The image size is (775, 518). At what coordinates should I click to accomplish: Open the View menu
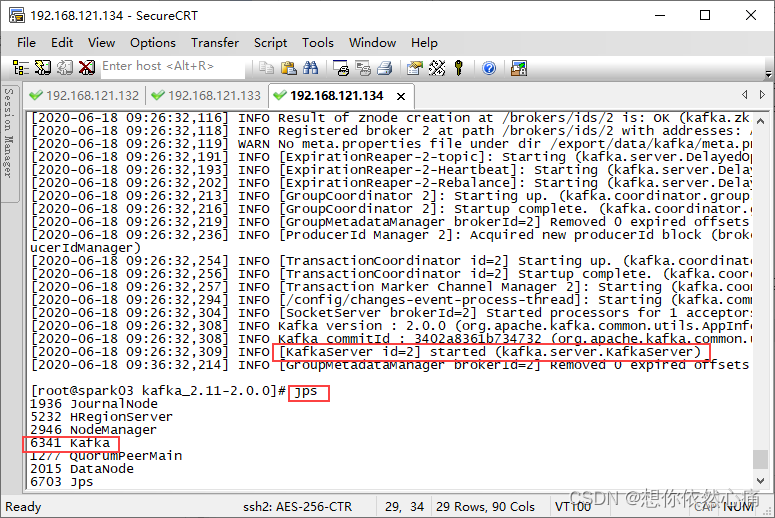101,43
